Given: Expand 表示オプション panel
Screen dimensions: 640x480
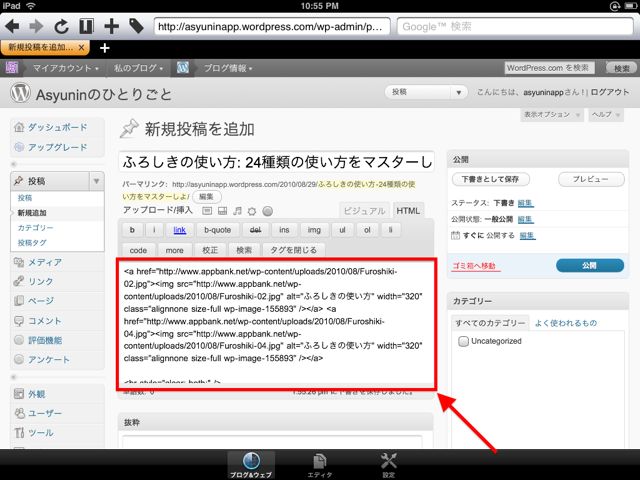Looking at the screenshot, I should click(552, 115).
